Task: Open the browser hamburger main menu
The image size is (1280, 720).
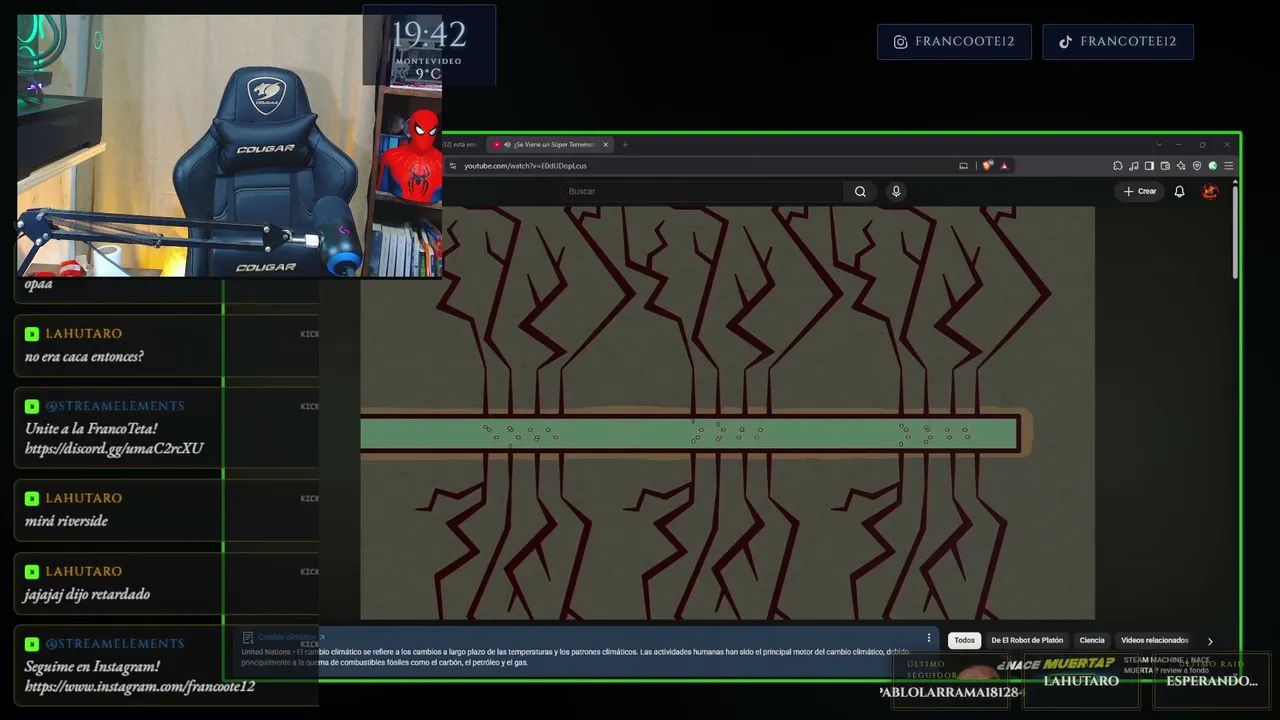Action: 1229,166
